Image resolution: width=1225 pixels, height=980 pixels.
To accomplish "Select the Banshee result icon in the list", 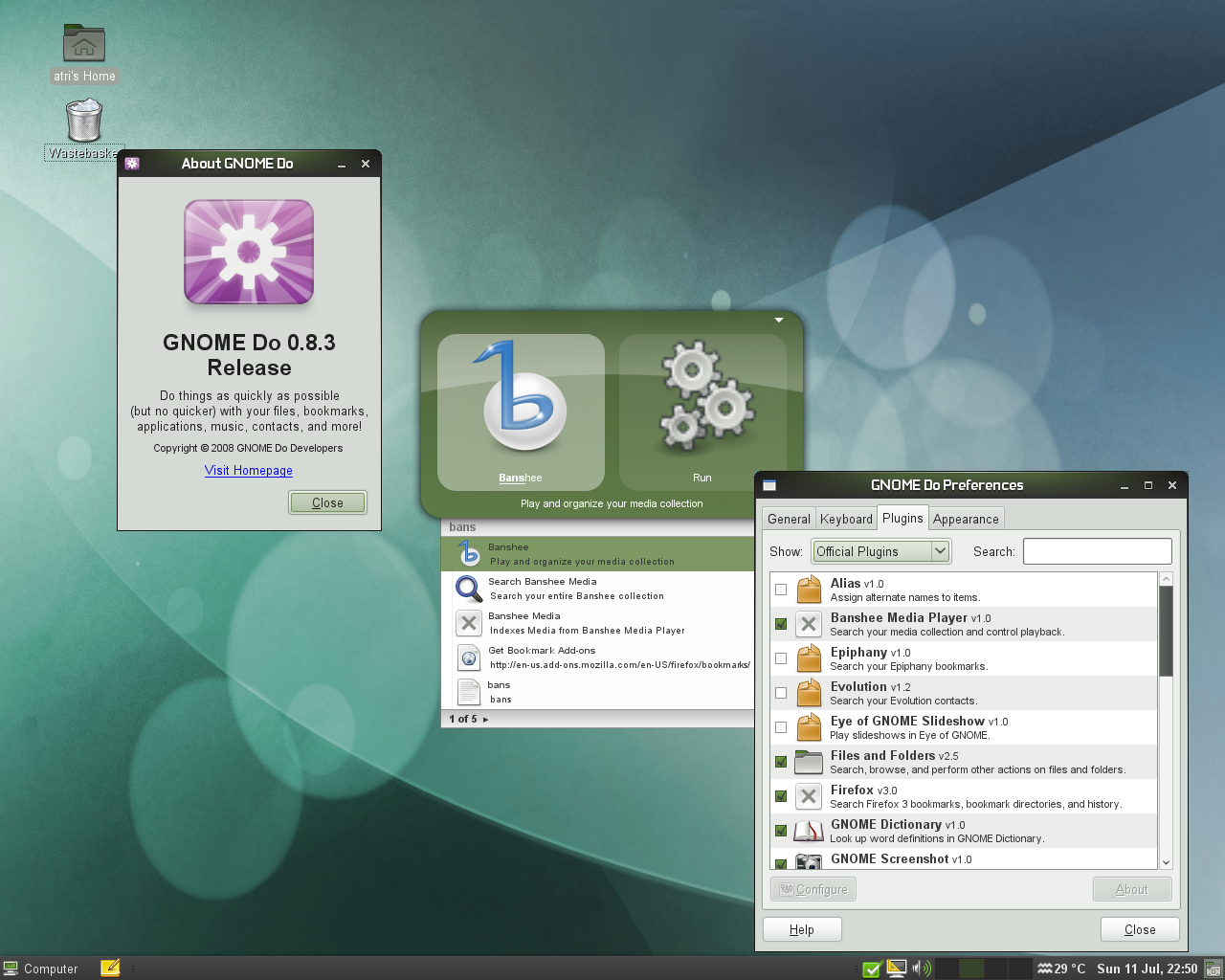I will pyautogui.click(x=469, y=554).
